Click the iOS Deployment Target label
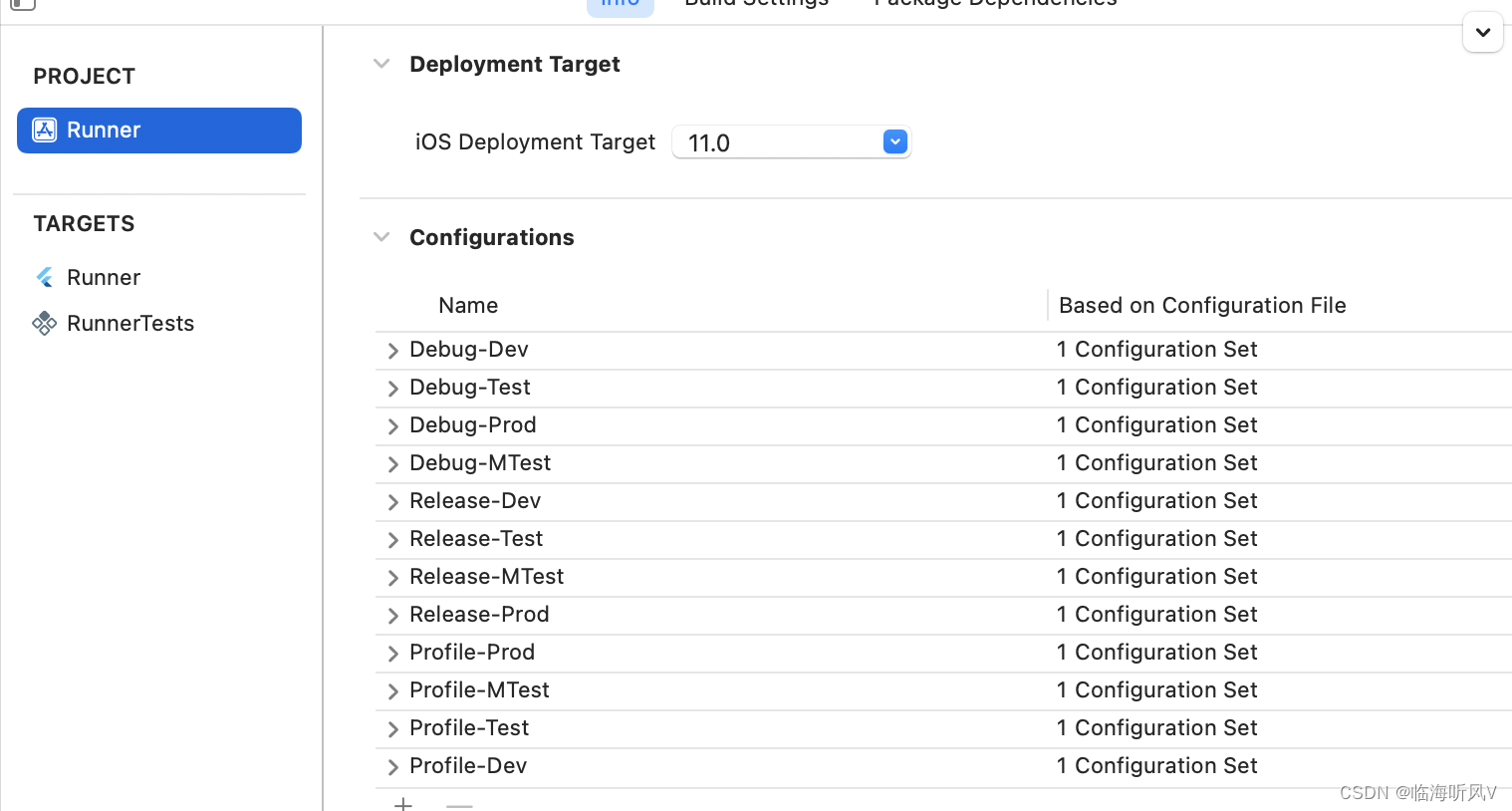The width and height of the screenshot is (1512, 811). 535,142
